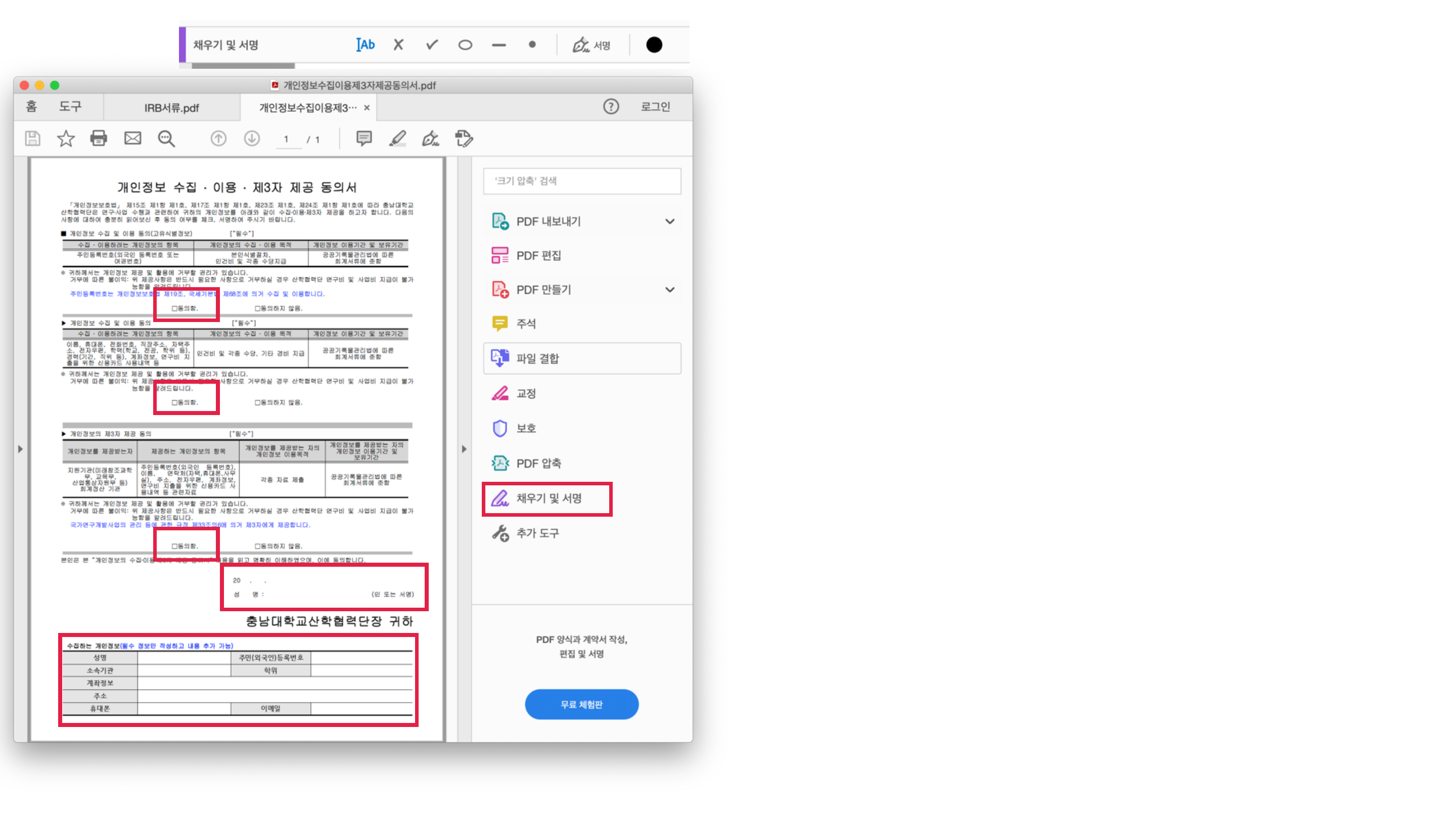The width and height of the screenshot is (1456, 819).
Task: Switch to IRB서류.pdf tab
Action: point(171,107)
